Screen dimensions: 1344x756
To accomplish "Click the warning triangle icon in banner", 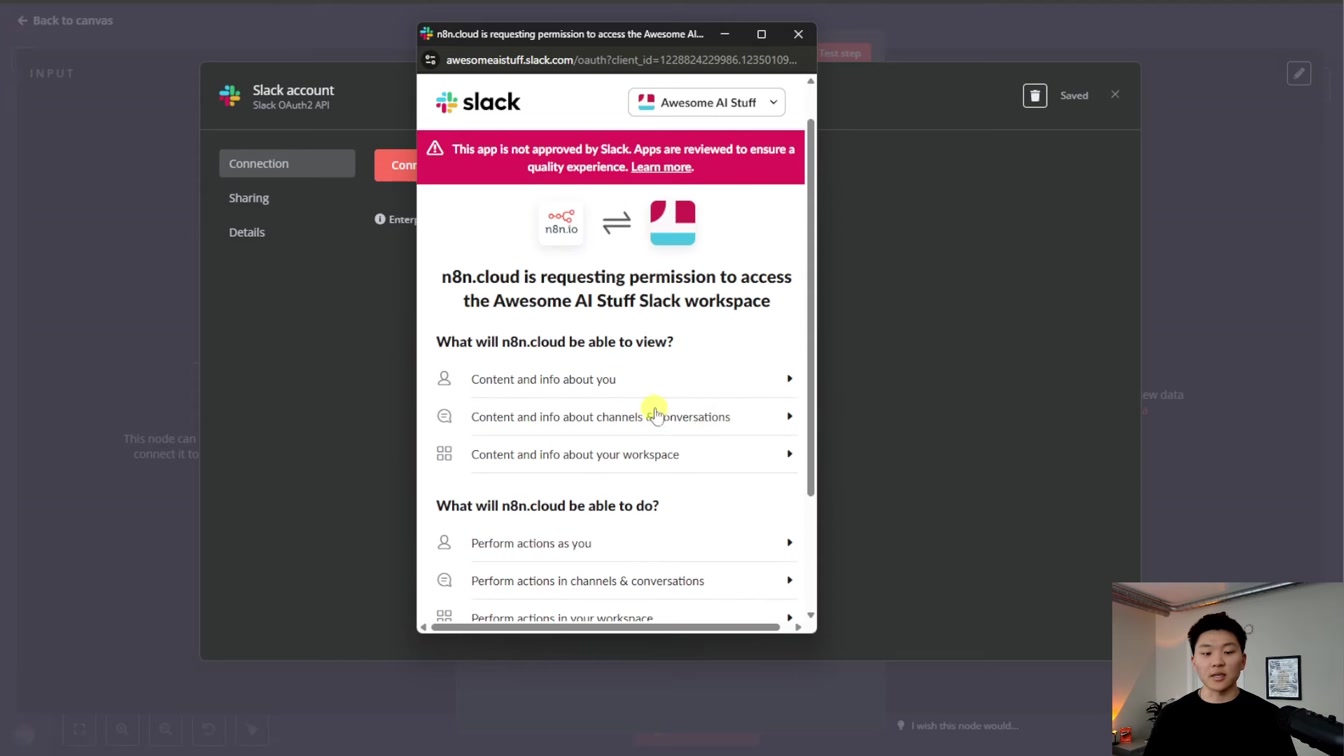I will pos(435,148).
